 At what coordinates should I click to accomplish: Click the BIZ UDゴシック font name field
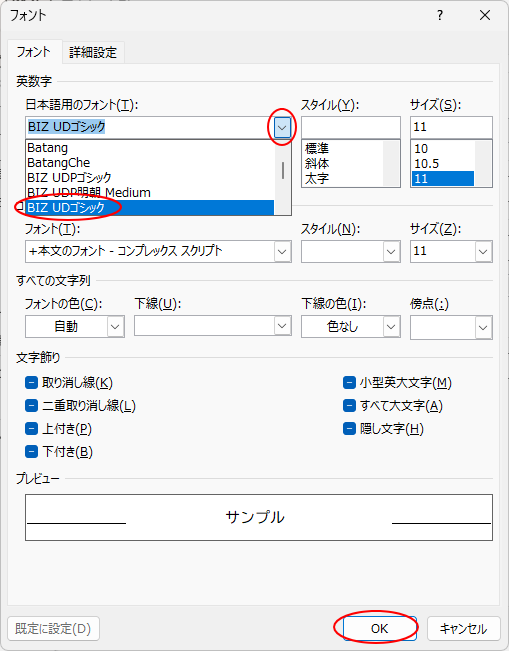click(149, 127)
